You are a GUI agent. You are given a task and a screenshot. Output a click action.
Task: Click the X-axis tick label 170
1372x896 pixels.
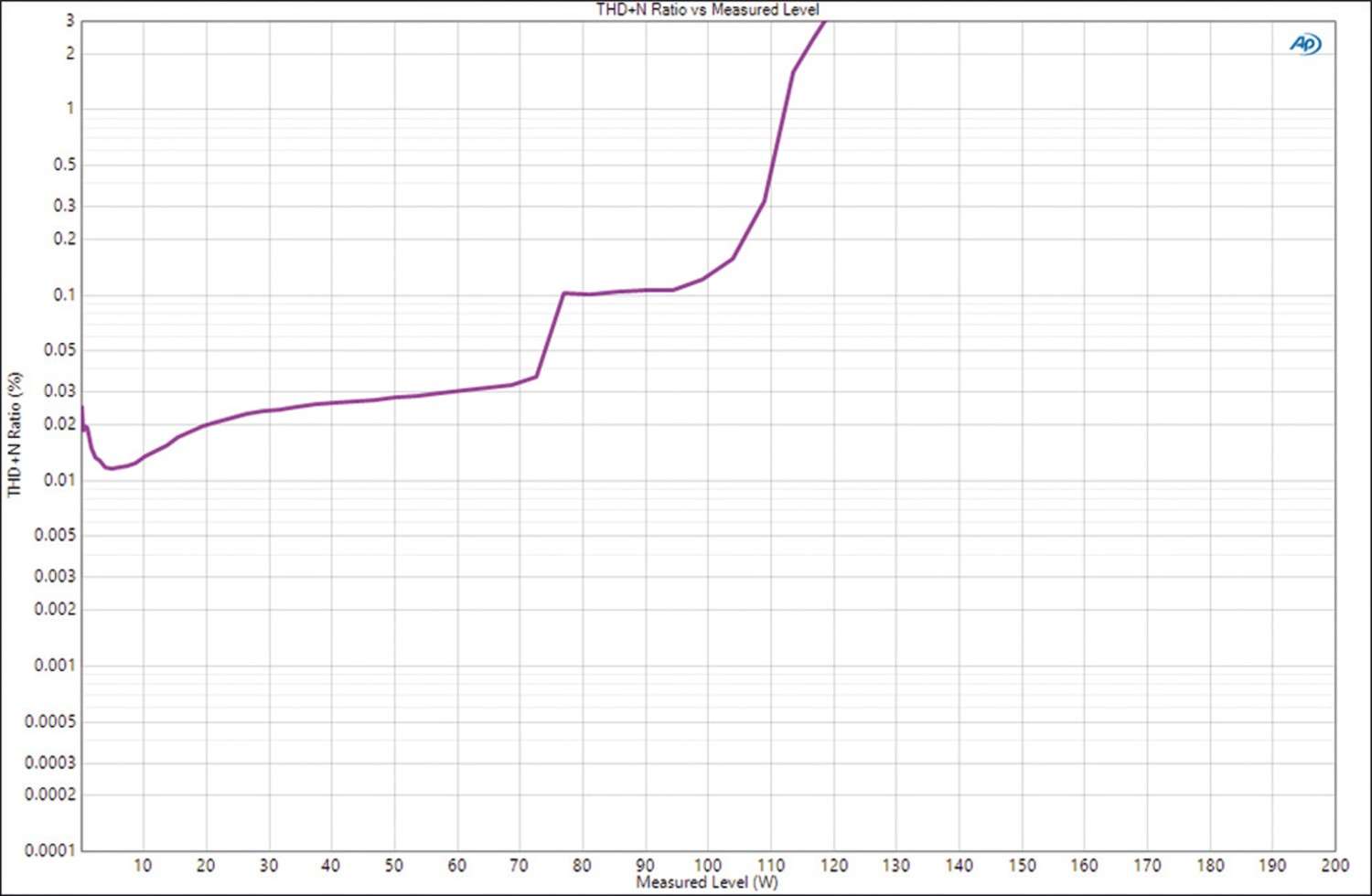point(1147,865)
